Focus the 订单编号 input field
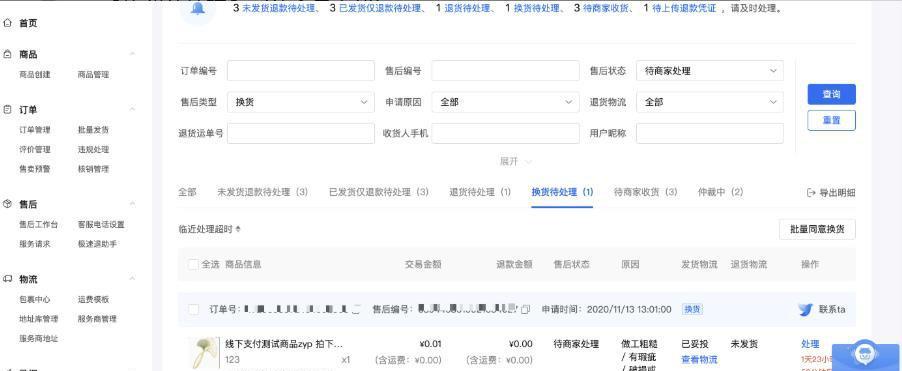This screenshot has width=902, height=371. pyautogui.click(x=300, y=71)
